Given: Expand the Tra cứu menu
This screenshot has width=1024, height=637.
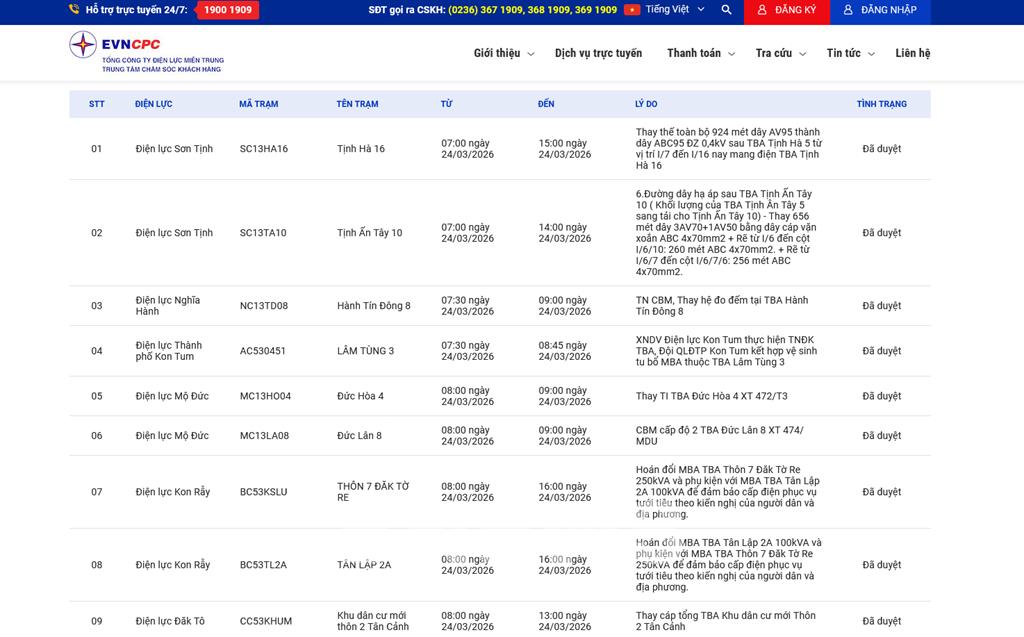Looking at the screenshot, I should click(780, 53).
